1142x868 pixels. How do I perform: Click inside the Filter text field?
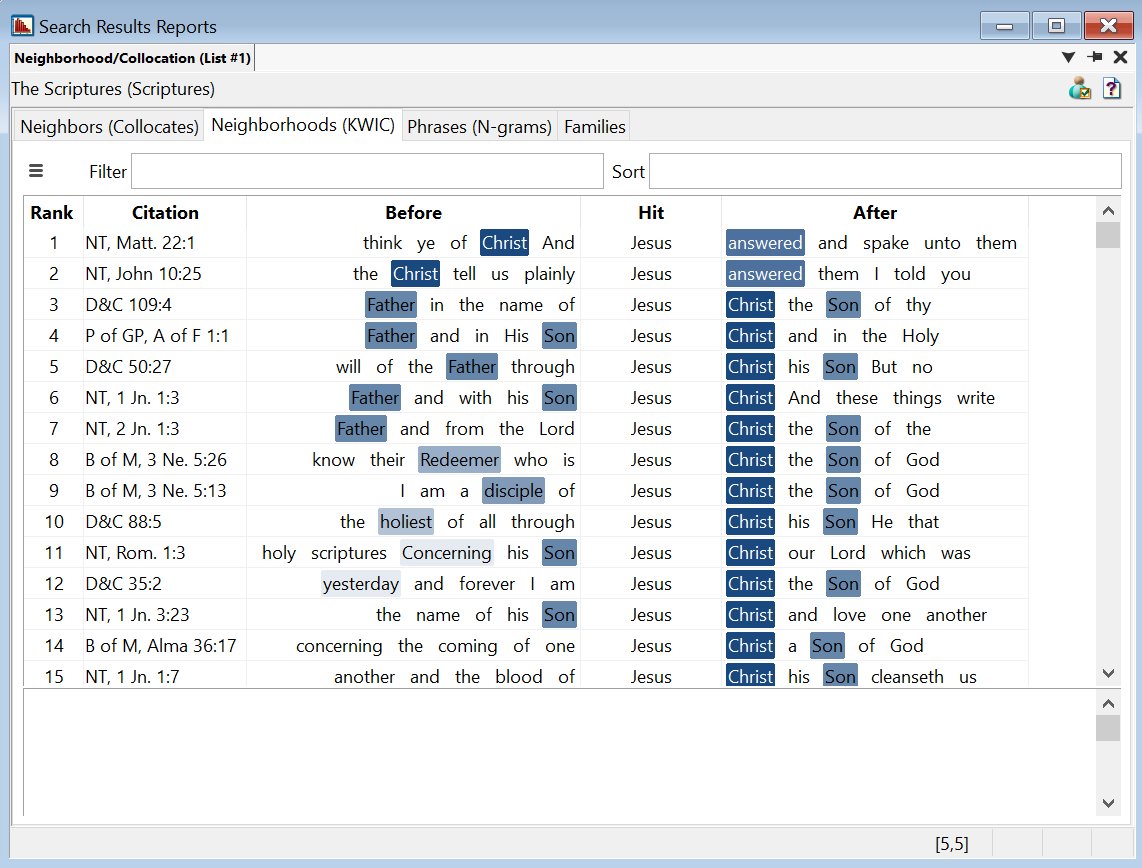(x=367, y=171)
